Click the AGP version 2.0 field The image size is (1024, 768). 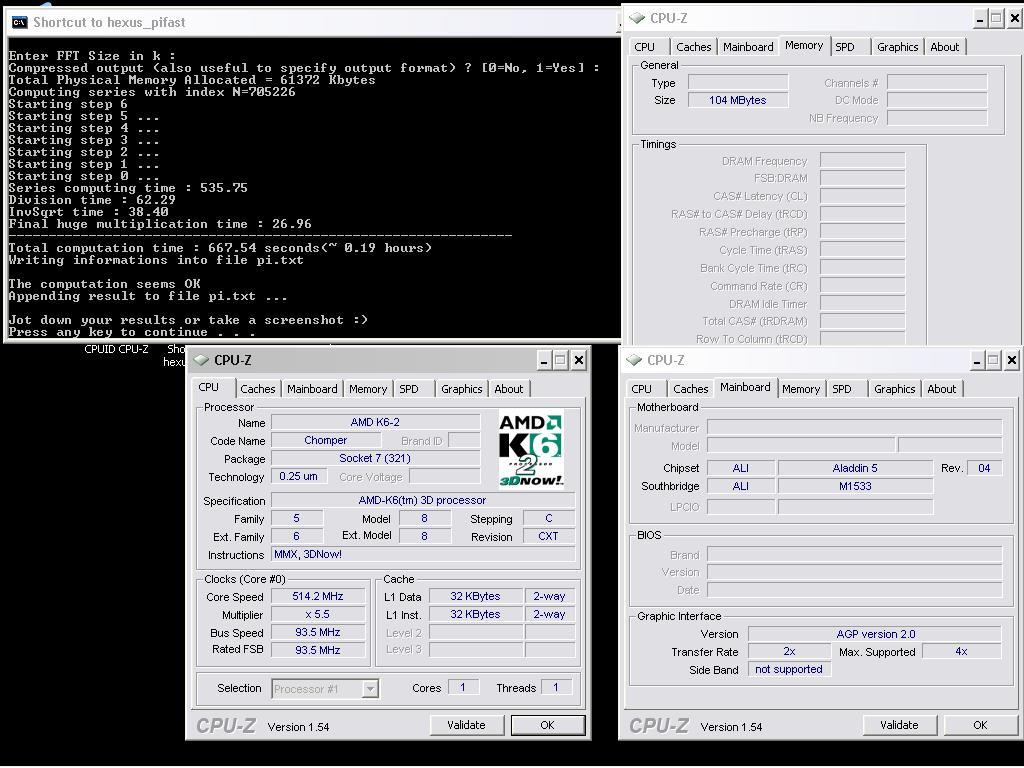pyautogui.click(x=875, y=634)
